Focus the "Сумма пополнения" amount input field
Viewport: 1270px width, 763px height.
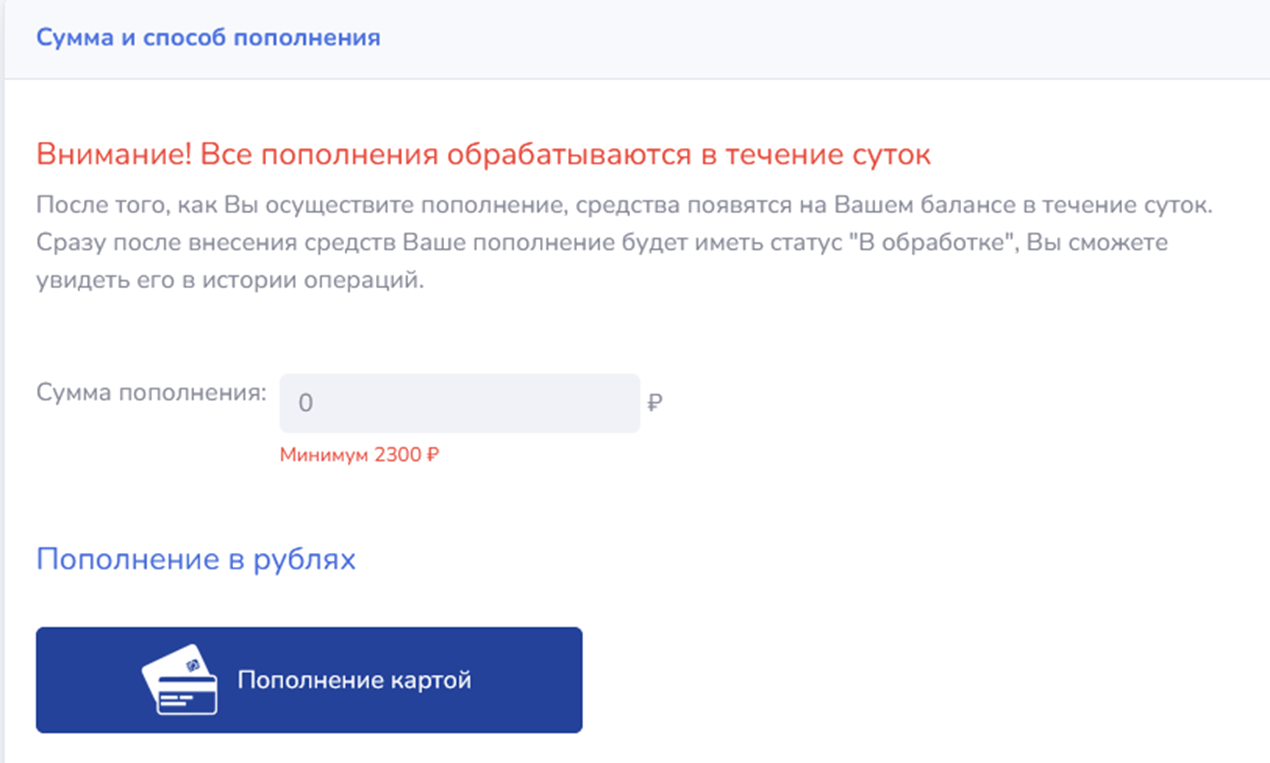pyautogui.click(x=460, y=404)
